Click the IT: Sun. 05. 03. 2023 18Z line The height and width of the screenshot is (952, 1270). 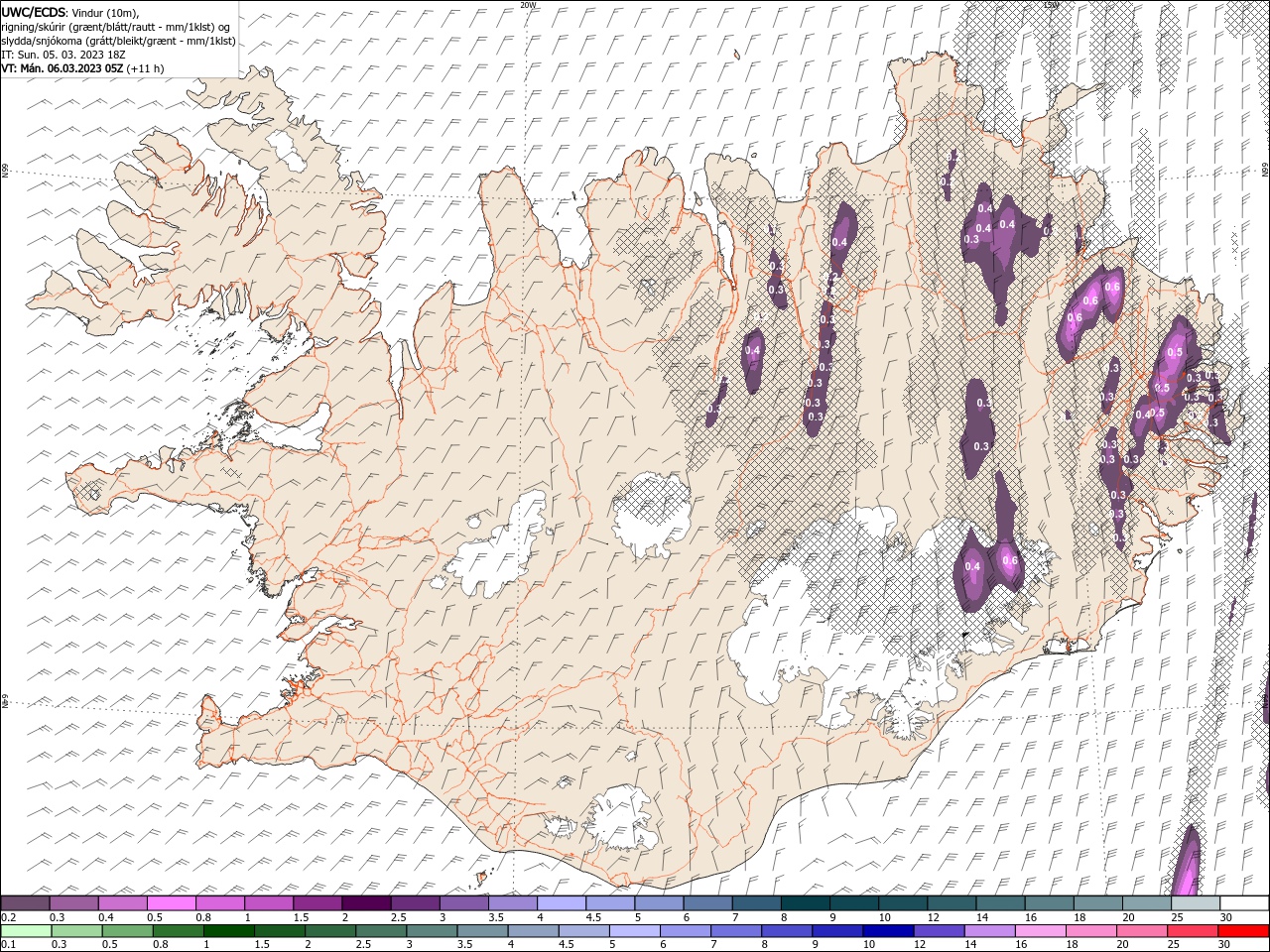coord(65,55)
